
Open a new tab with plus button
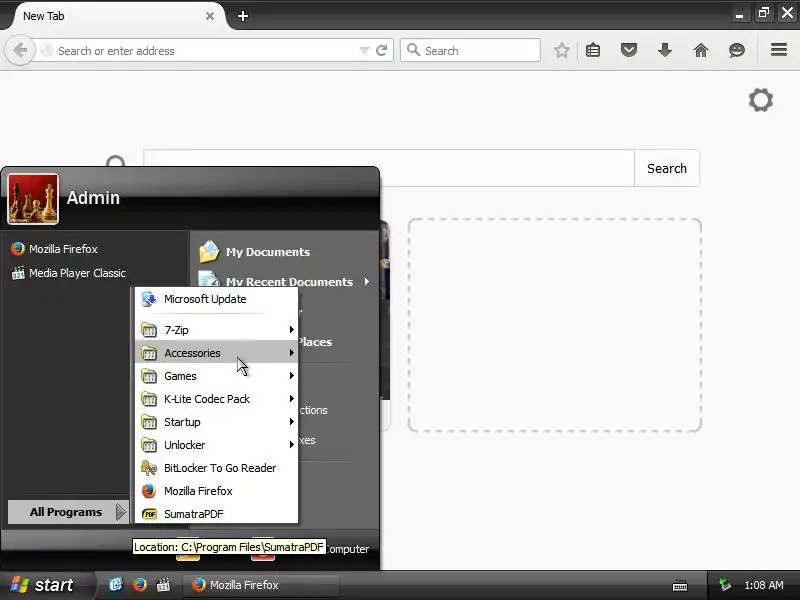(243, 16)
